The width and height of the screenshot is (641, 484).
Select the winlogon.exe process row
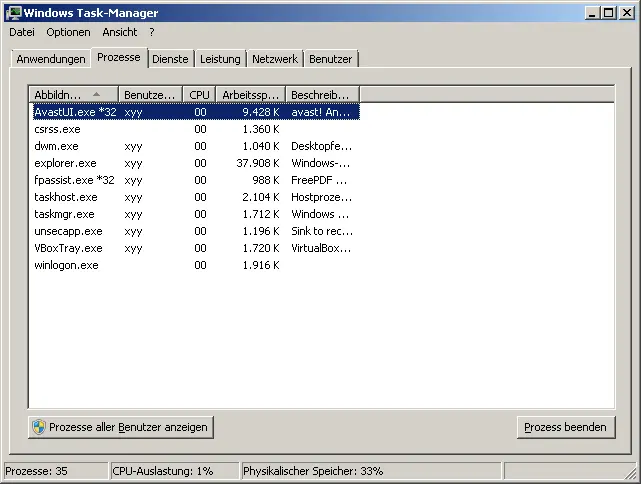66,265
